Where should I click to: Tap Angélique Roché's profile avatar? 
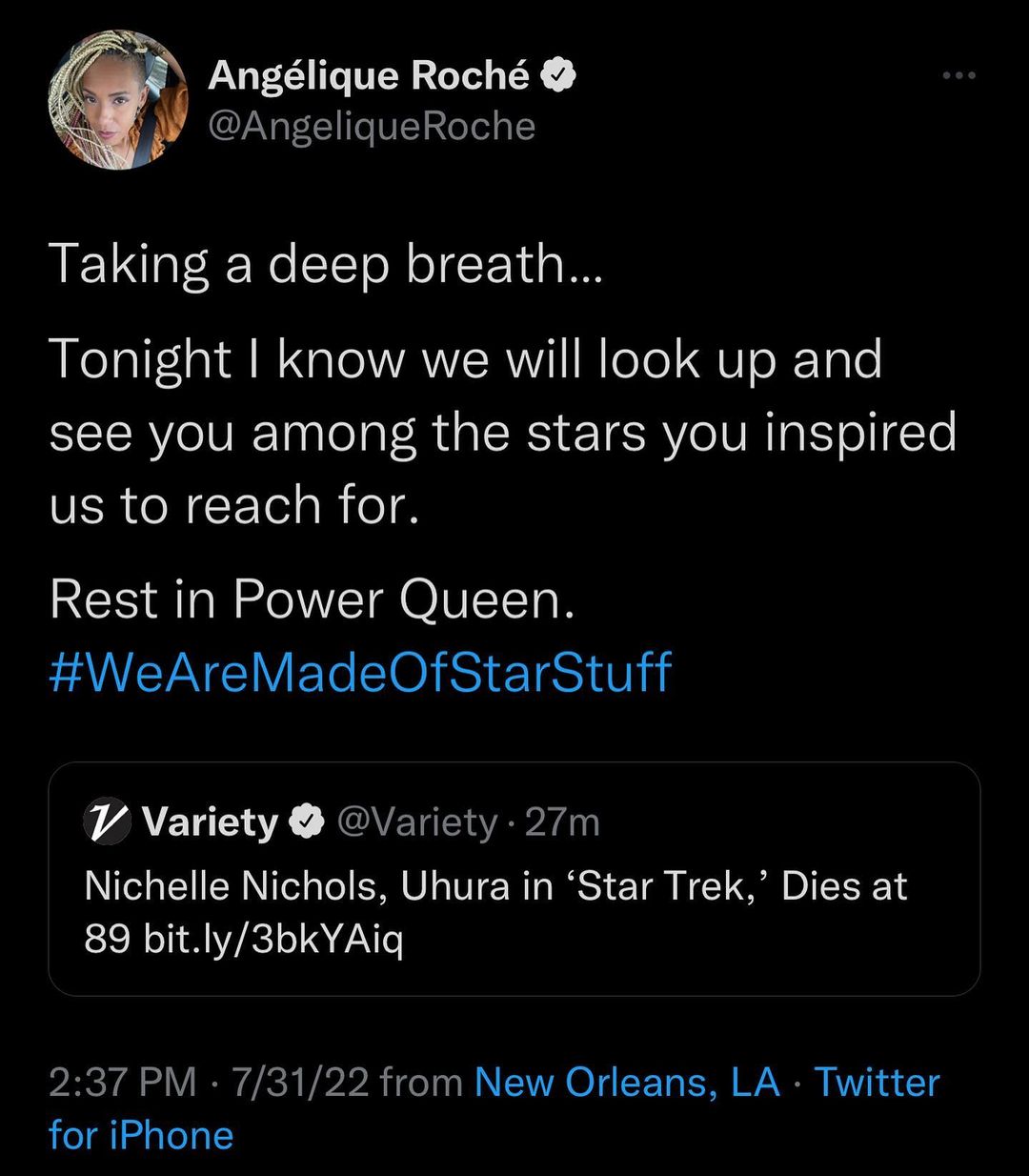(x=118, y=99)
